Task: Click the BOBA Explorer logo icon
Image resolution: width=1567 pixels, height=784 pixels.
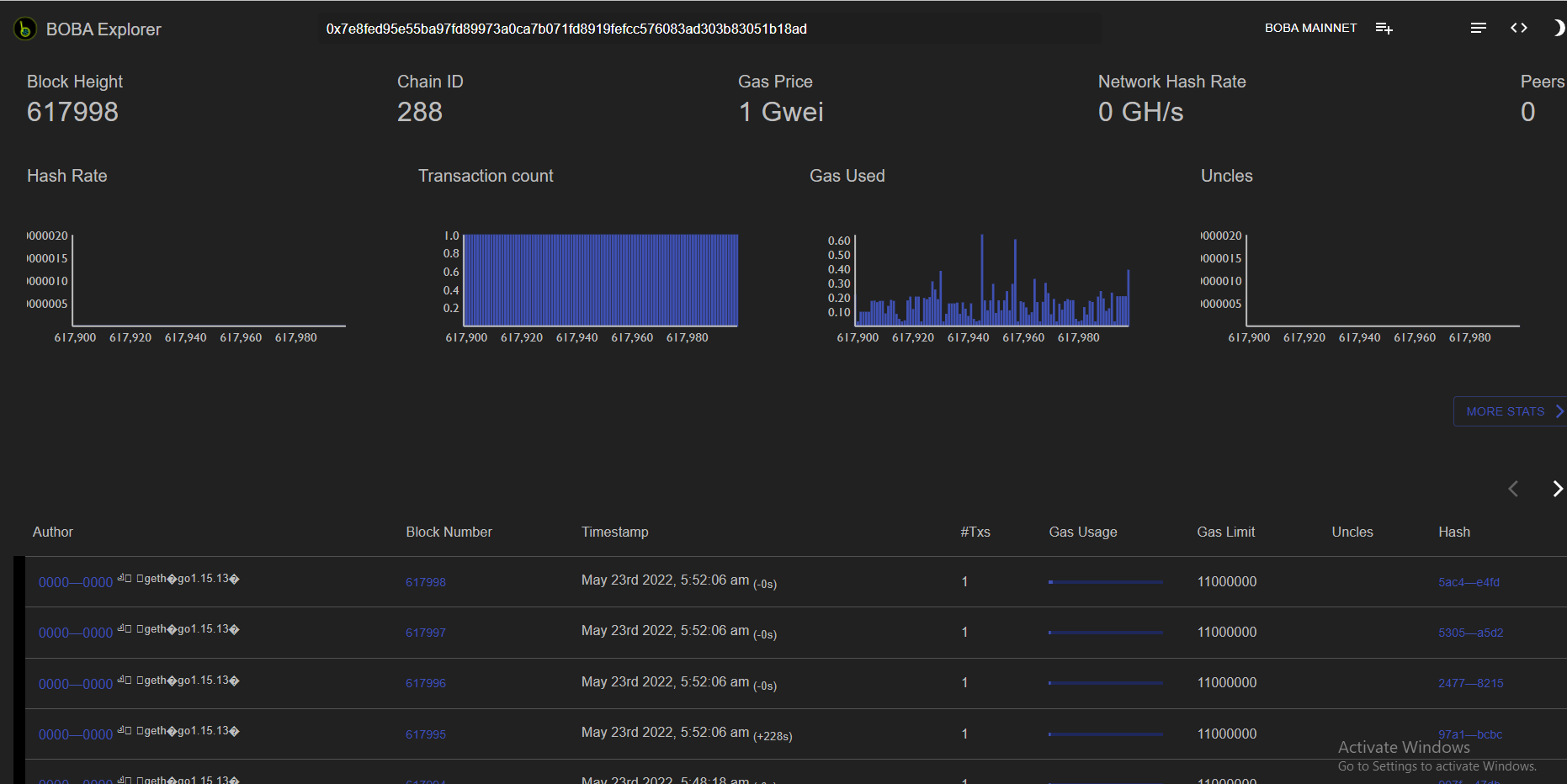Action: pos(25,29)
